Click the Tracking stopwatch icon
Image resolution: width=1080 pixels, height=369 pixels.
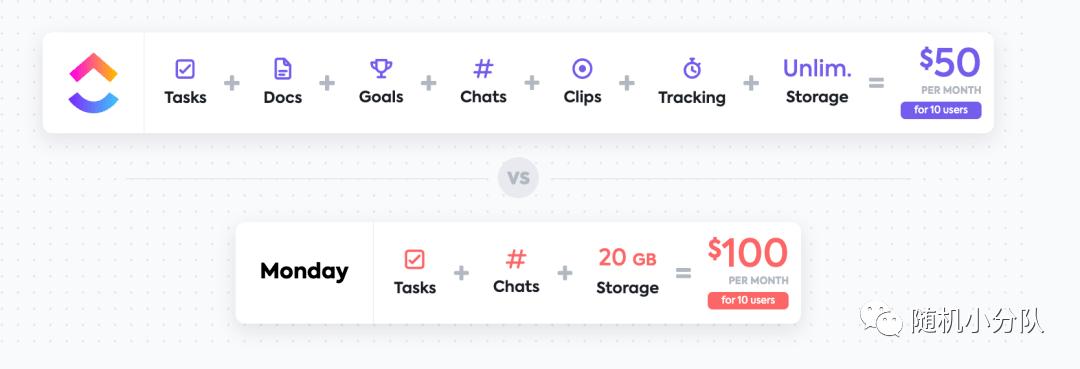point(692,68)
